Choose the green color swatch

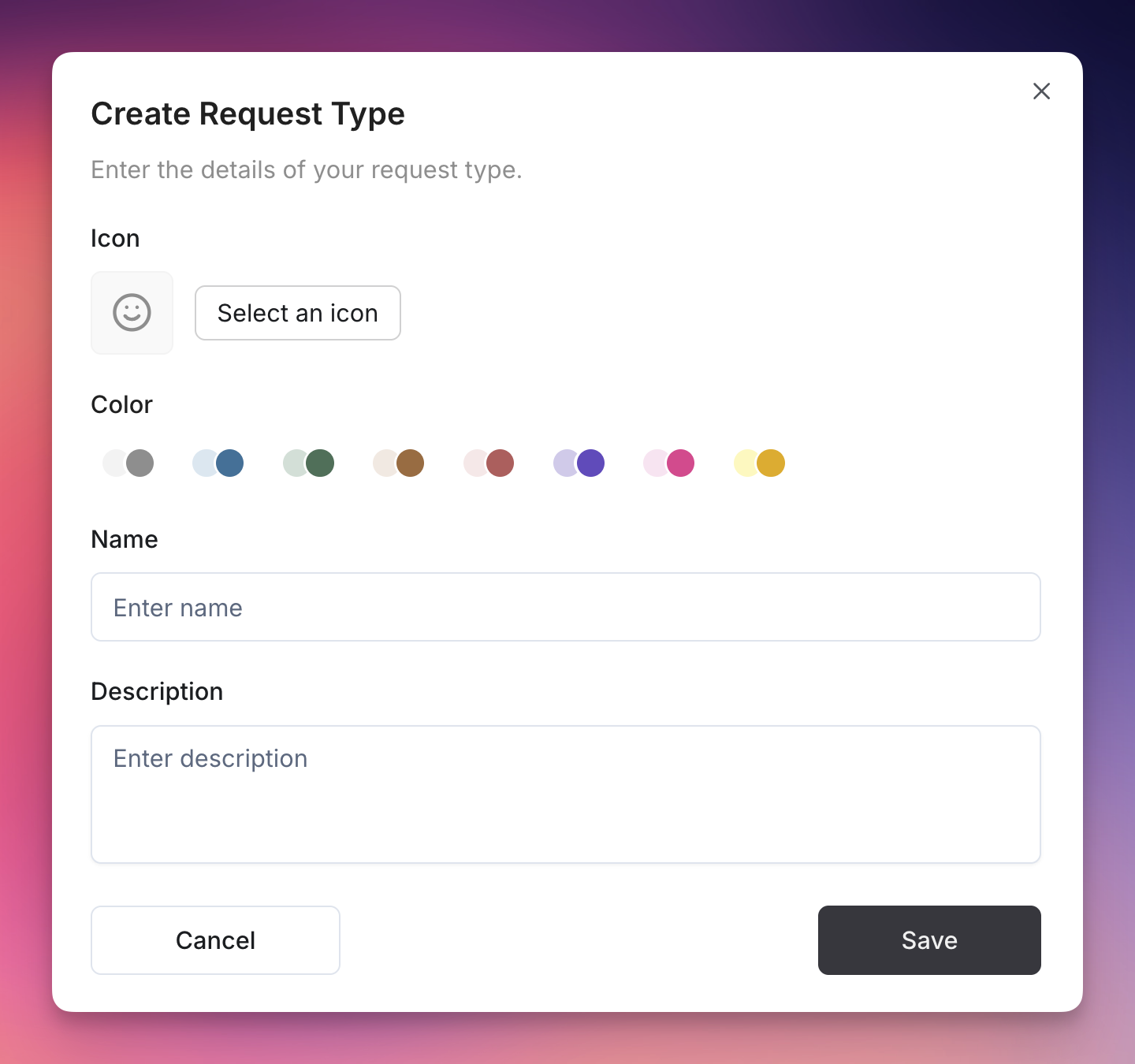coord(309,463)
